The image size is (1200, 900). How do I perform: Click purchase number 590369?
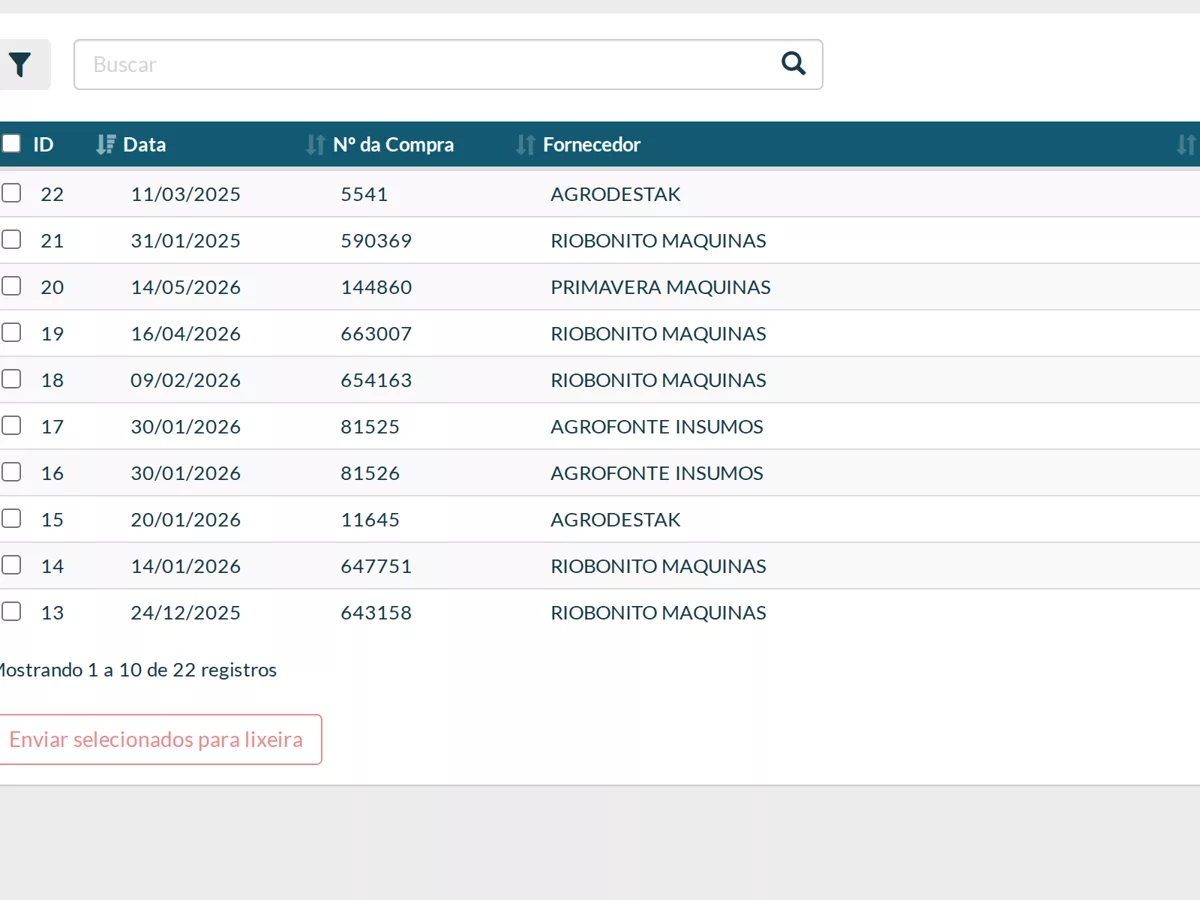click(x=376, y=241)
